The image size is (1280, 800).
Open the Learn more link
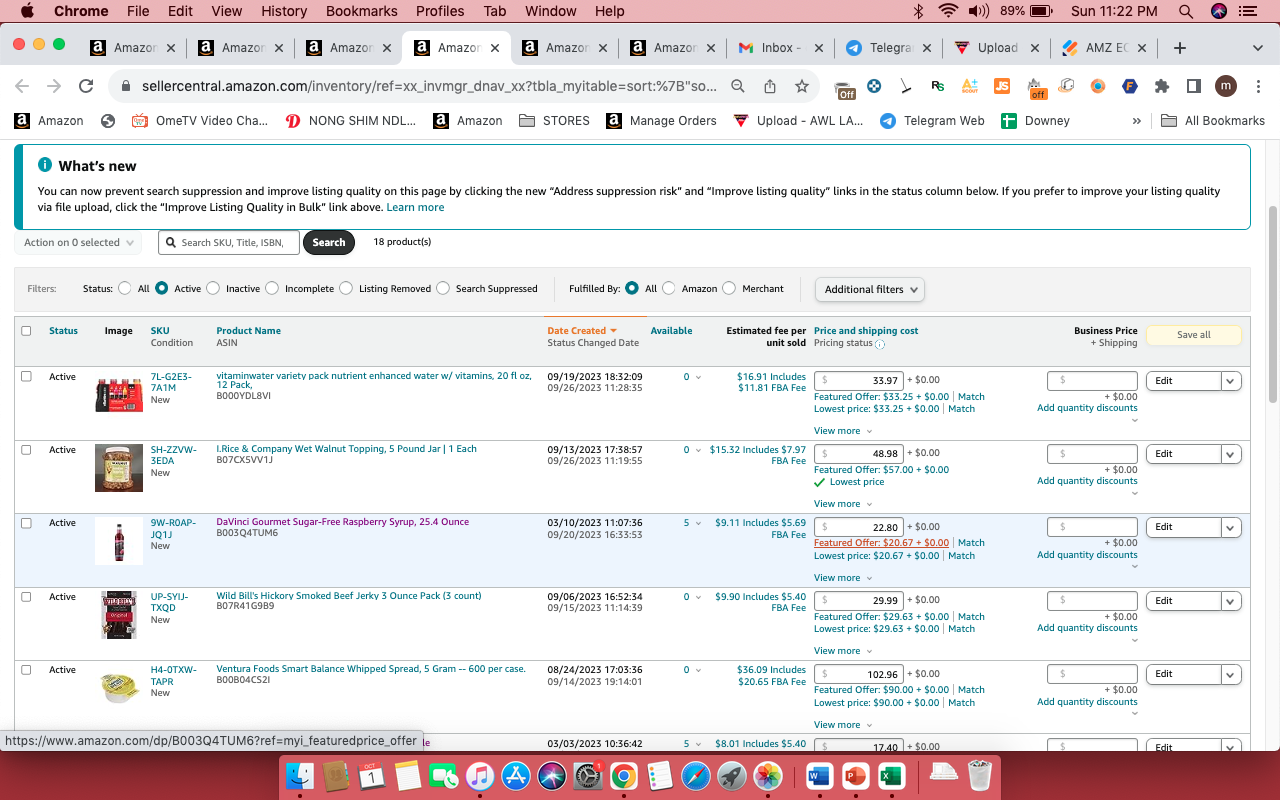click(x=415, y=207)
